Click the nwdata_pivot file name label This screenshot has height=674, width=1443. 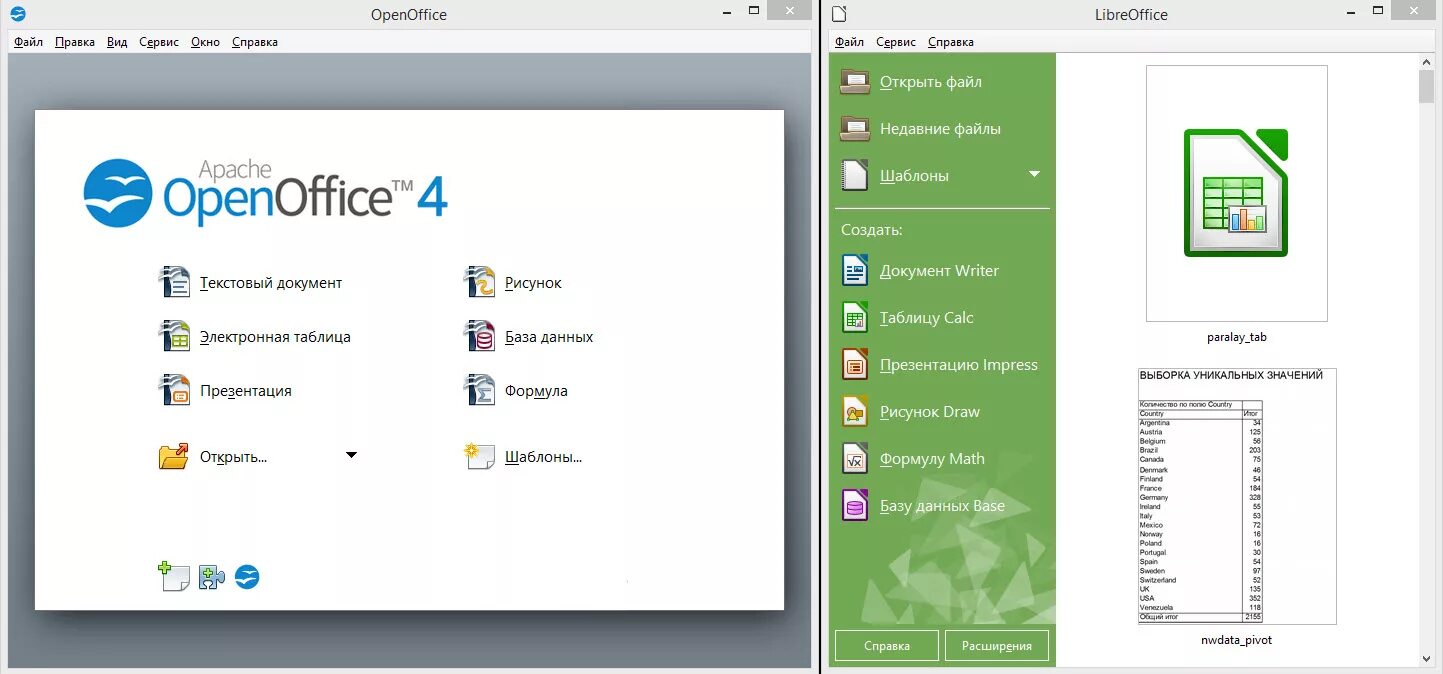[x=1237, y=640]
